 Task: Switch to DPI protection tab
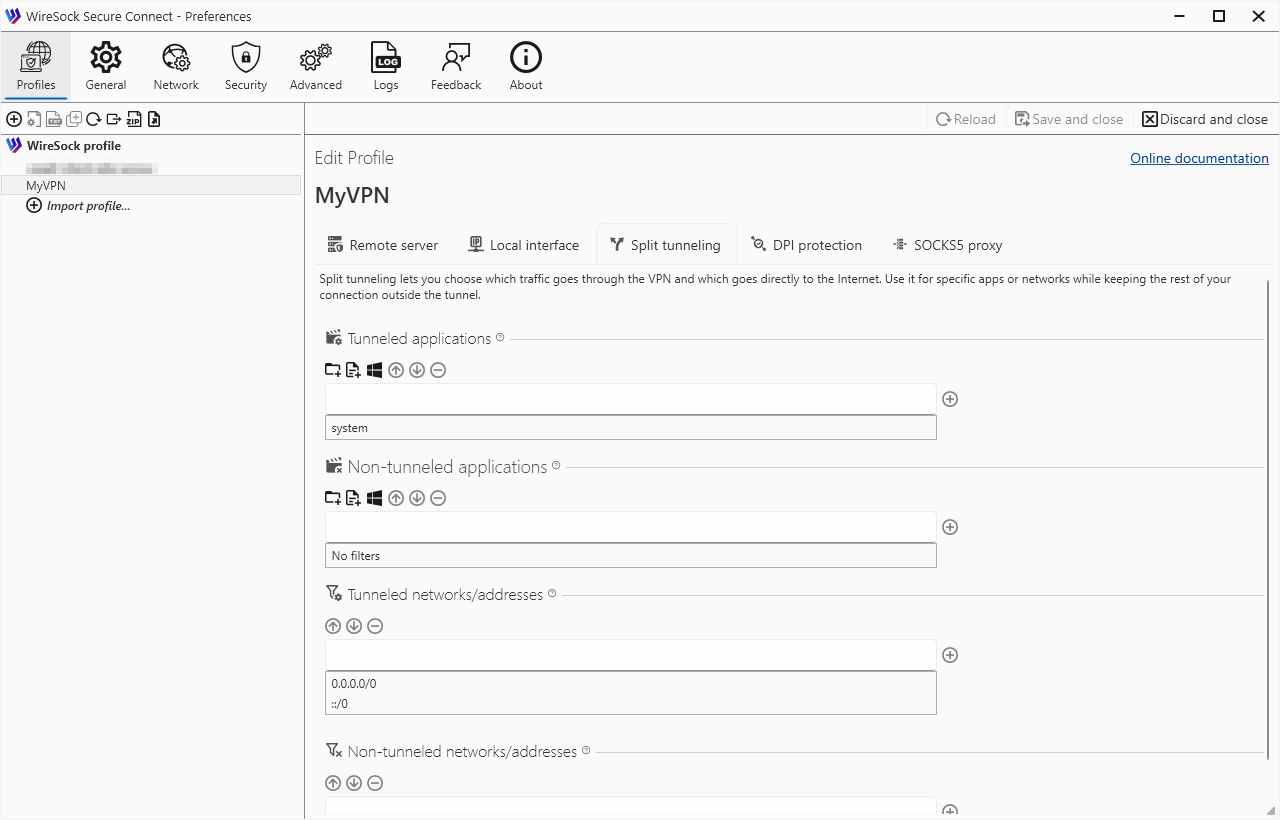[x=806, y=245]
